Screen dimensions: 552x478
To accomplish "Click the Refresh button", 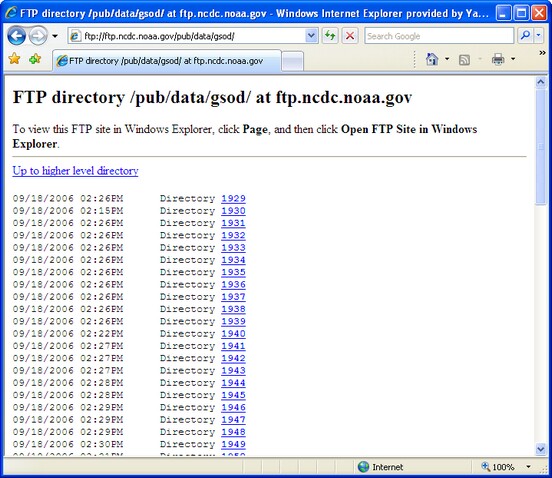I will pyautogui.click(x=330, y=36).
